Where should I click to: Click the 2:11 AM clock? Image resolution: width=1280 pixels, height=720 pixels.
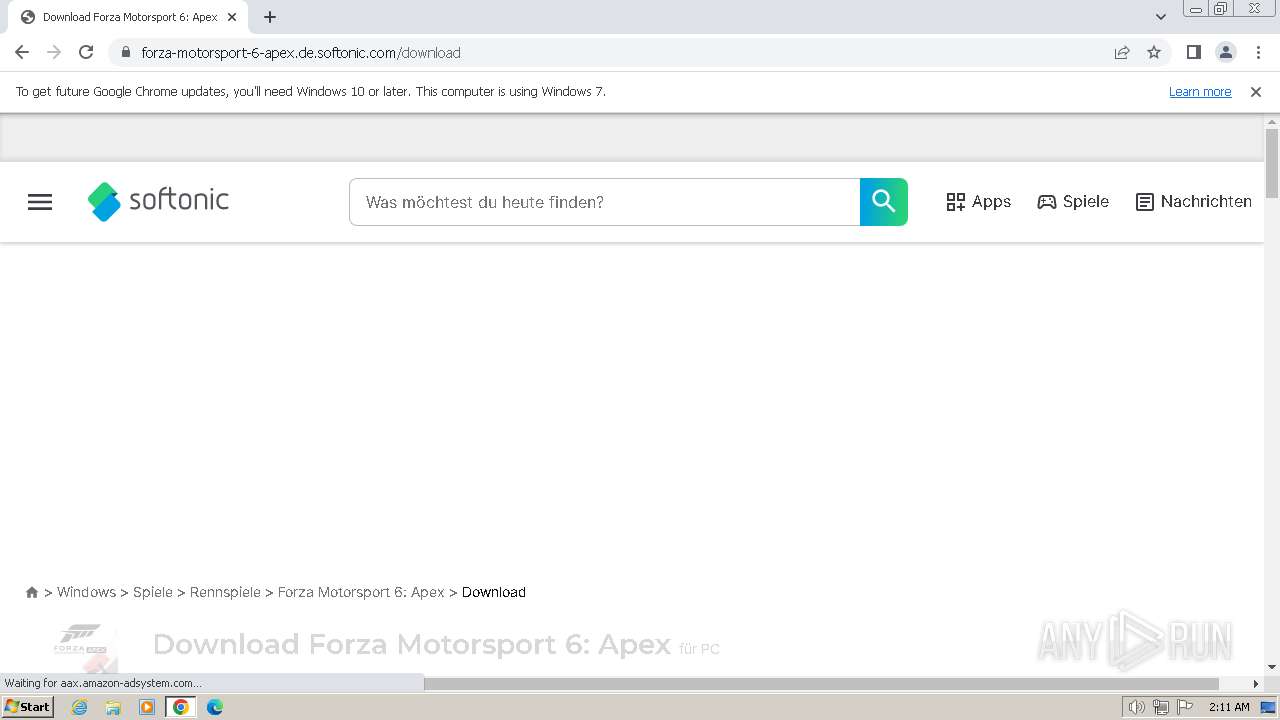pos(1229,707)
